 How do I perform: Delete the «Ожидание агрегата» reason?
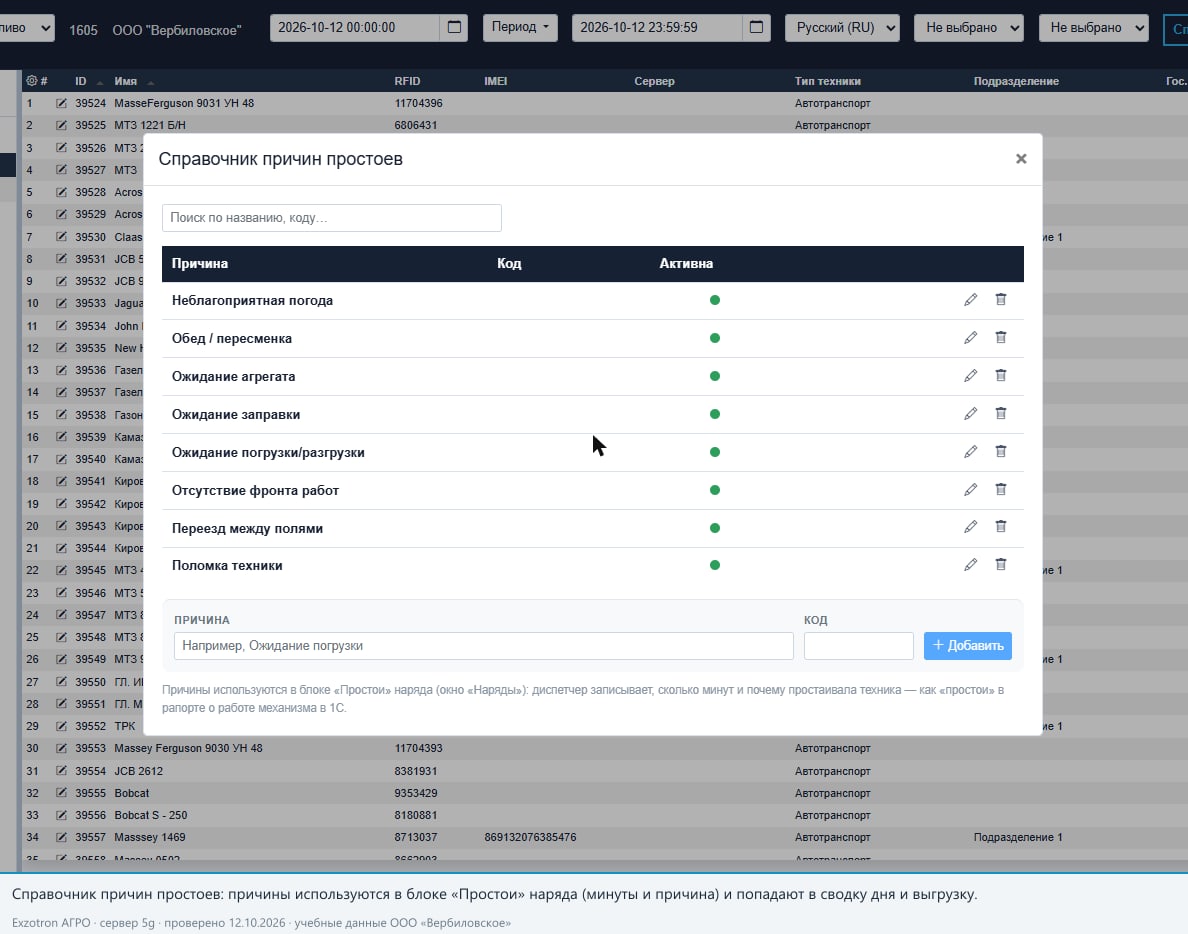pyautogui.click(x=1001, y=376)
